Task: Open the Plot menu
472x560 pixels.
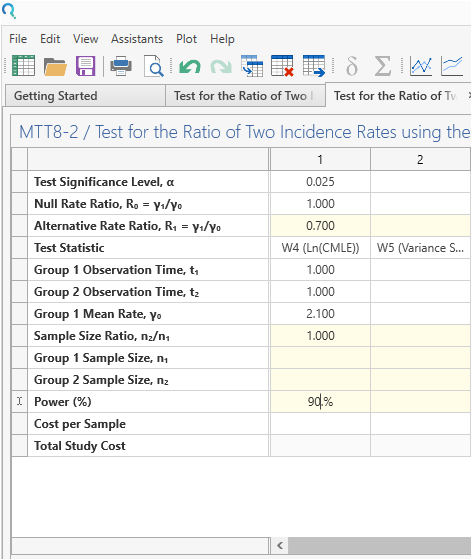Action: pos(186,39)
